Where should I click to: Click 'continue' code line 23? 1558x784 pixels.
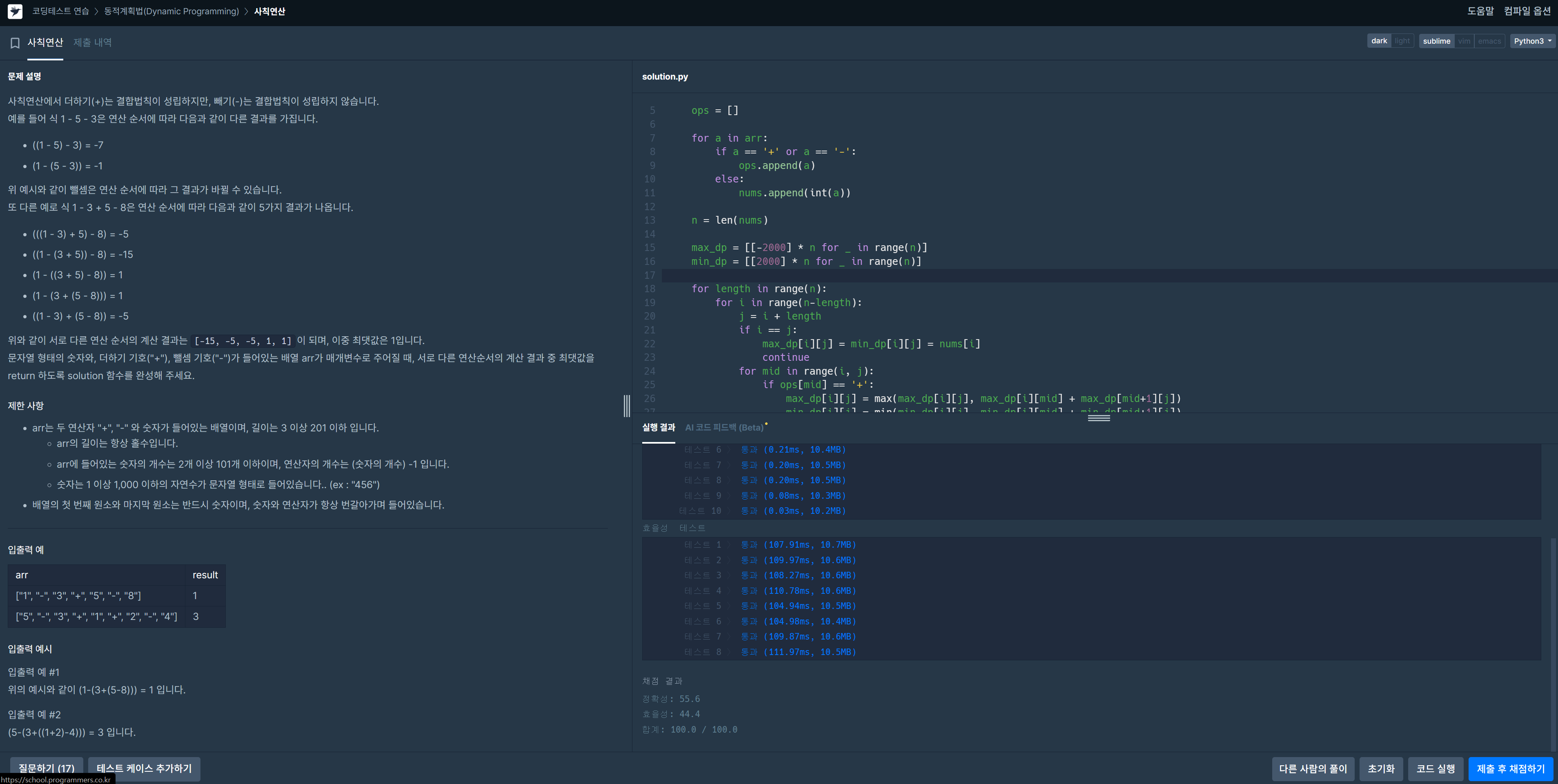pyautogui.click(x=785, y=357)
